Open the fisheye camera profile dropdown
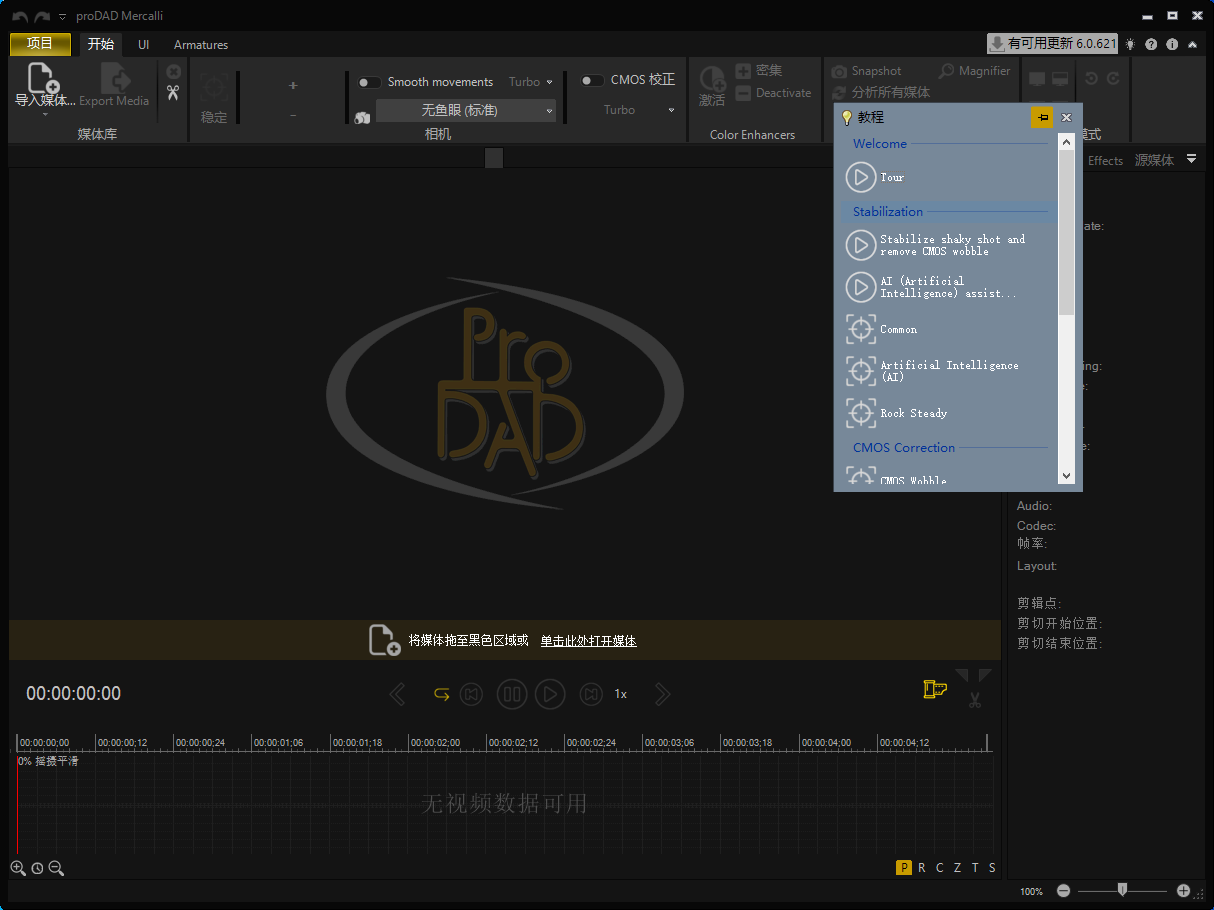Viewport: 1214px width, 910px height. tap(466, 110)
